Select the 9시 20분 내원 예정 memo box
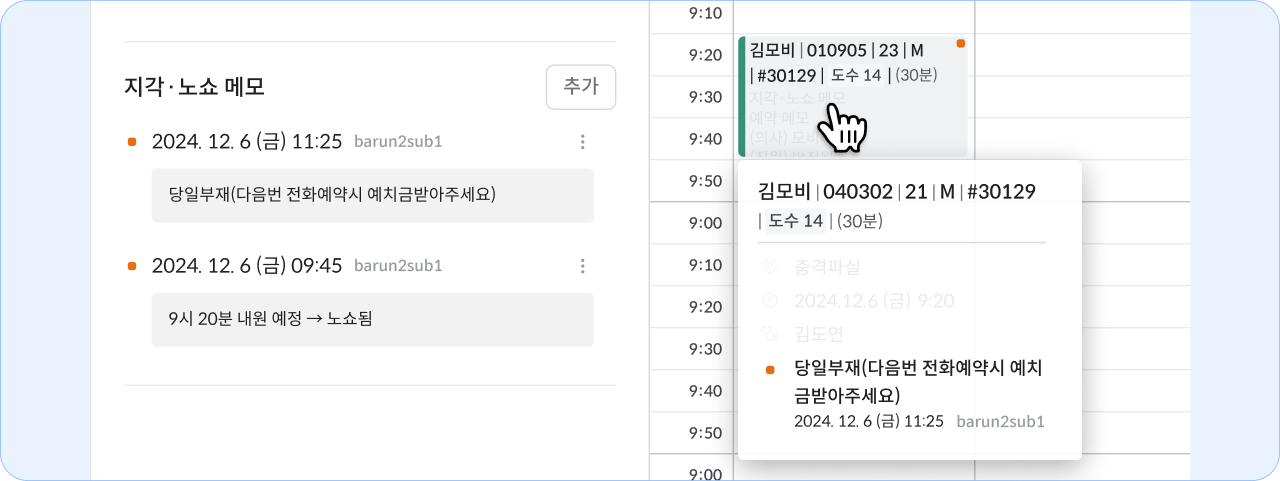The width and height of the screenshot is (1280, 481). (x=373, y=320)
